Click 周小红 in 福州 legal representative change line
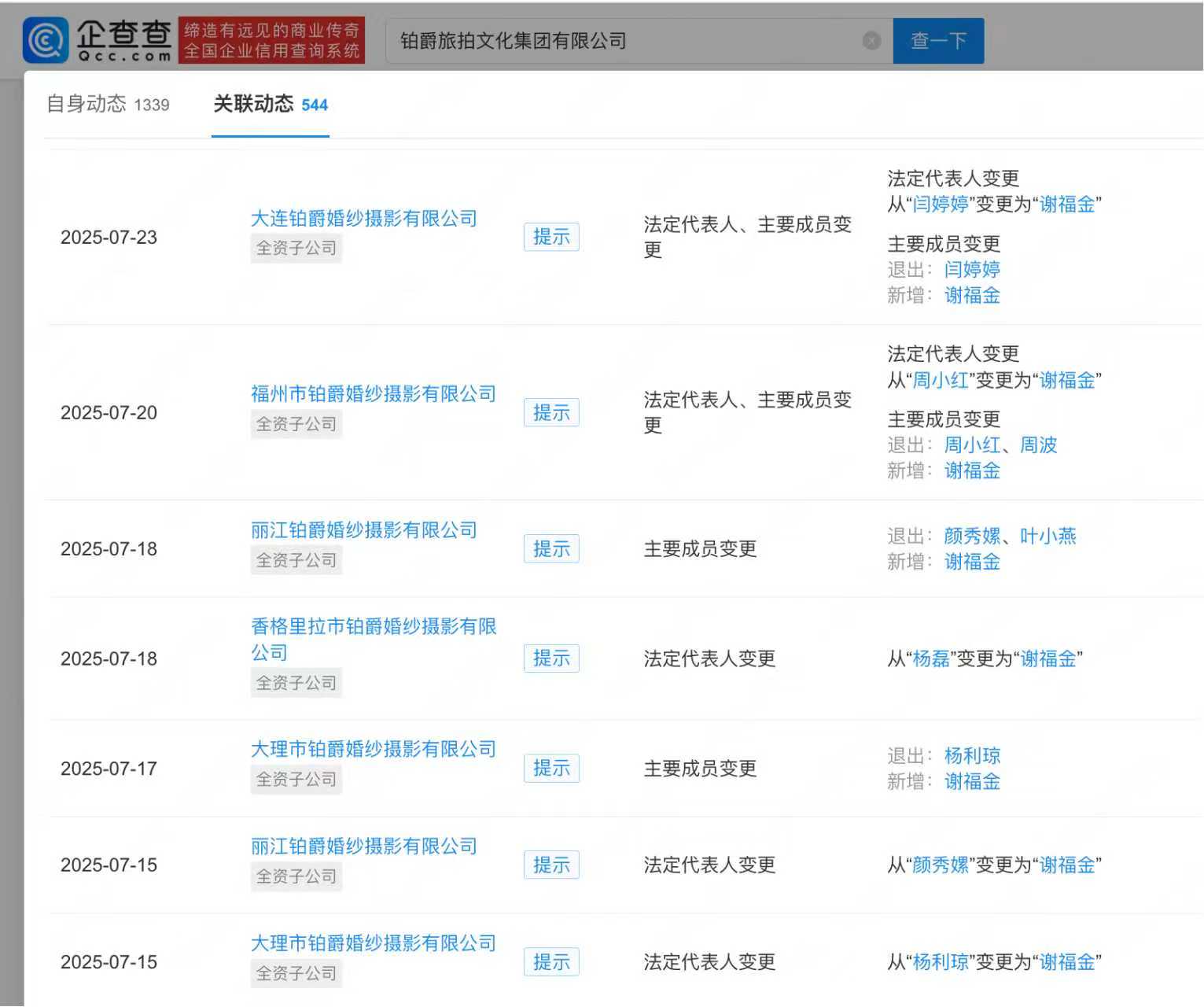The width and height of the screenshot is (1204, 1007). [x=941, y=380]
